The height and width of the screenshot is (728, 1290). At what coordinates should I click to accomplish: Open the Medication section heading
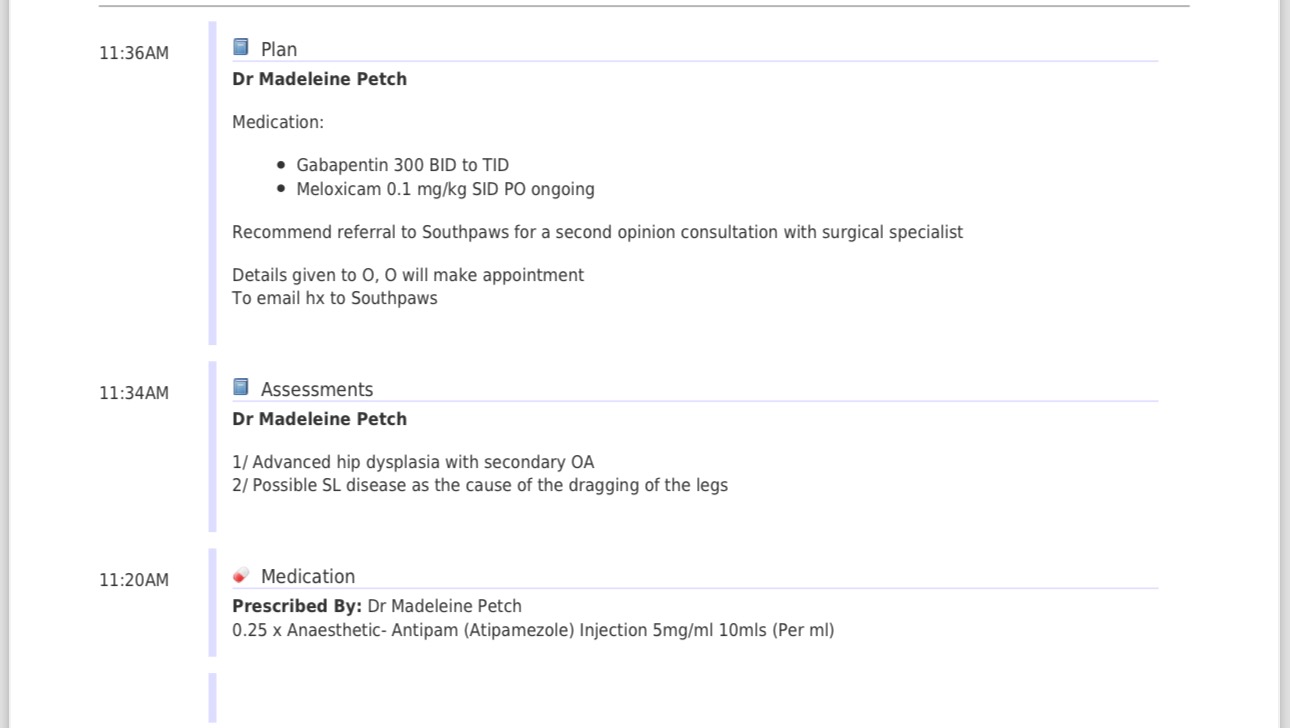tap(308, 576)
